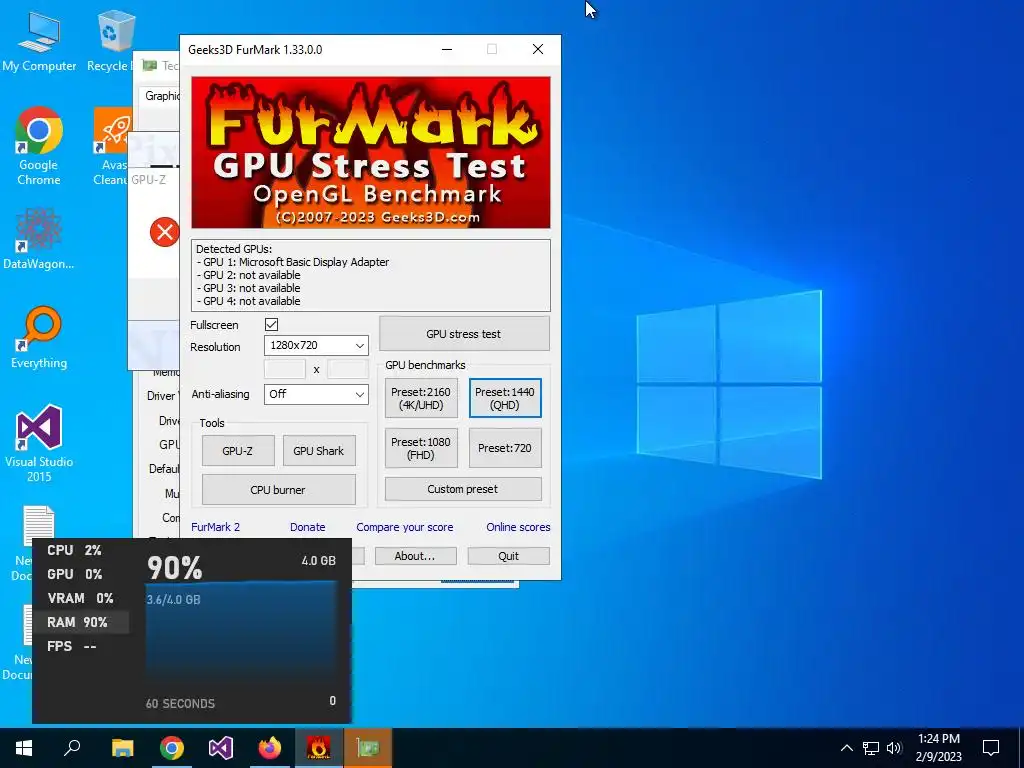
Task: Select the CPU 2% row in overlay
Action: click(81, 551)
